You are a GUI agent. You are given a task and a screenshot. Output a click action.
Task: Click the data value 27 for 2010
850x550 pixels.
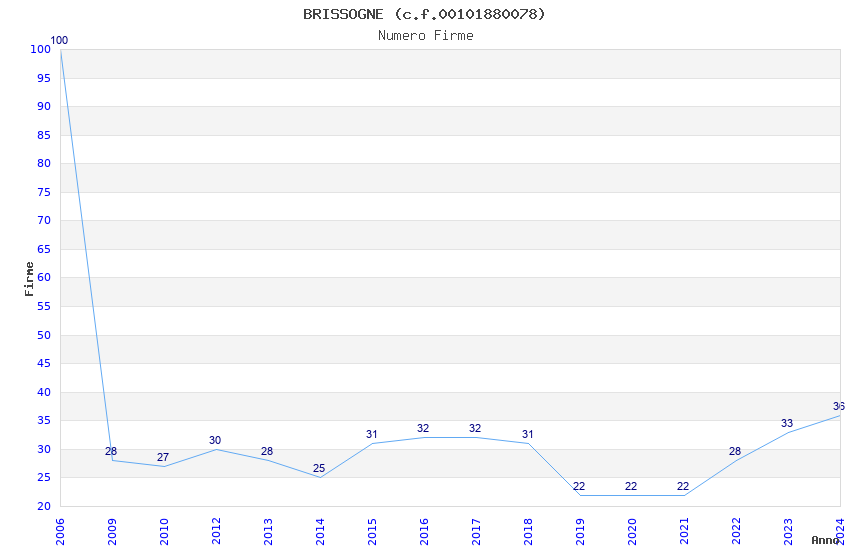coord(163,457)
